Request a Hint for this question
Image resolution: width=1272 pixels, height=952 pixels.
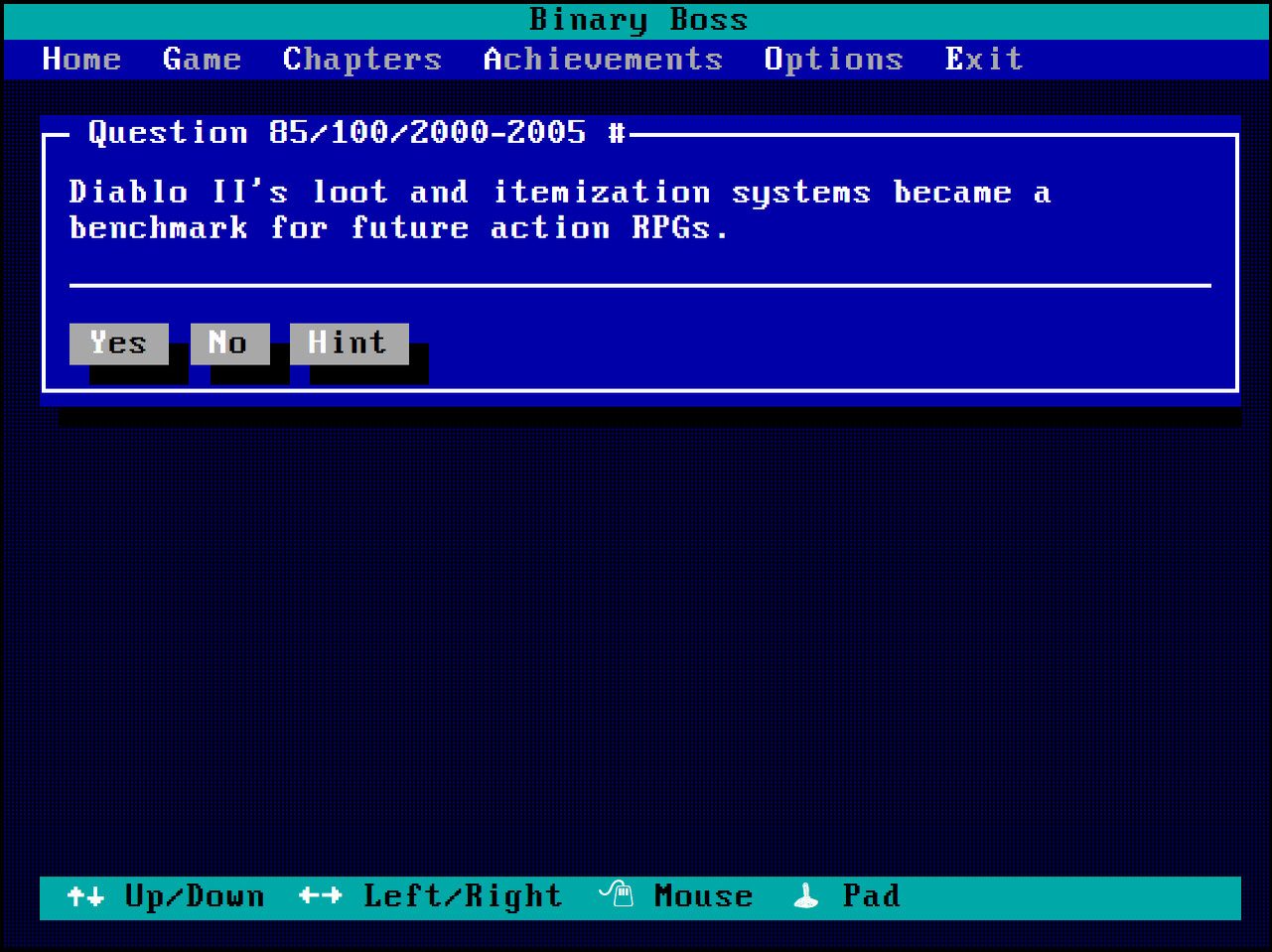point(349,343)
